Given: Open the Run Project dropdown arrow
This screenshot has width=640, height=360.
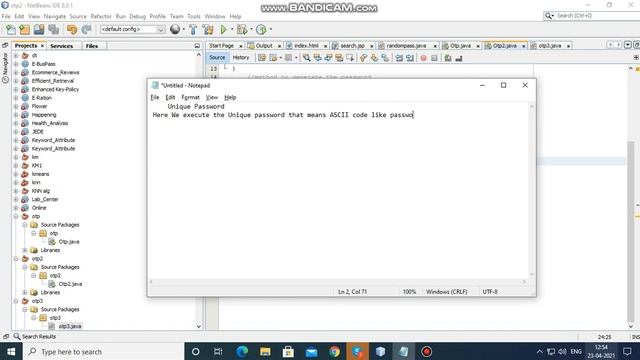Looking at the screenshot, I should (232, 29).
